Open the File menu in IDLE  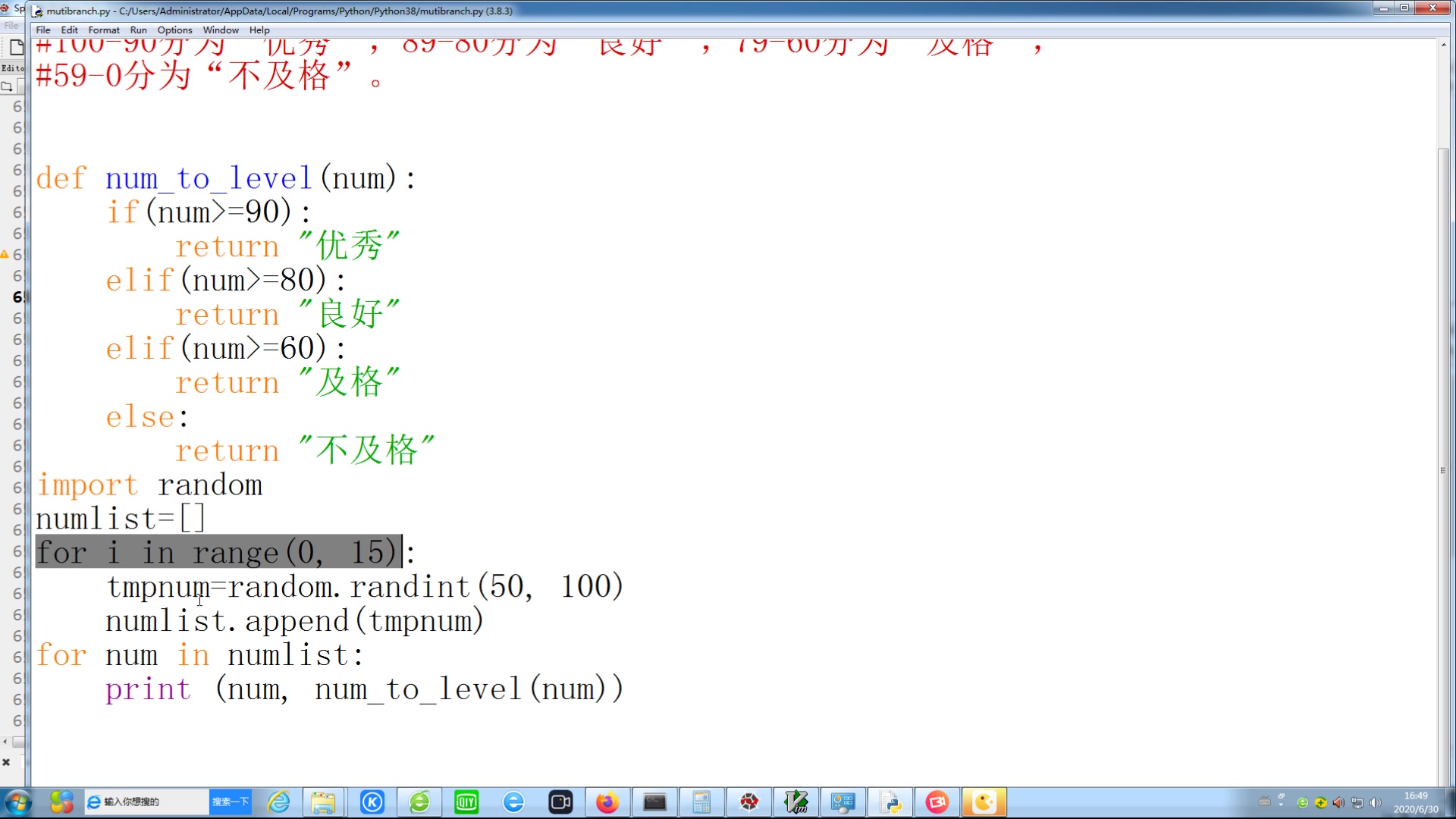coord(43,30)
